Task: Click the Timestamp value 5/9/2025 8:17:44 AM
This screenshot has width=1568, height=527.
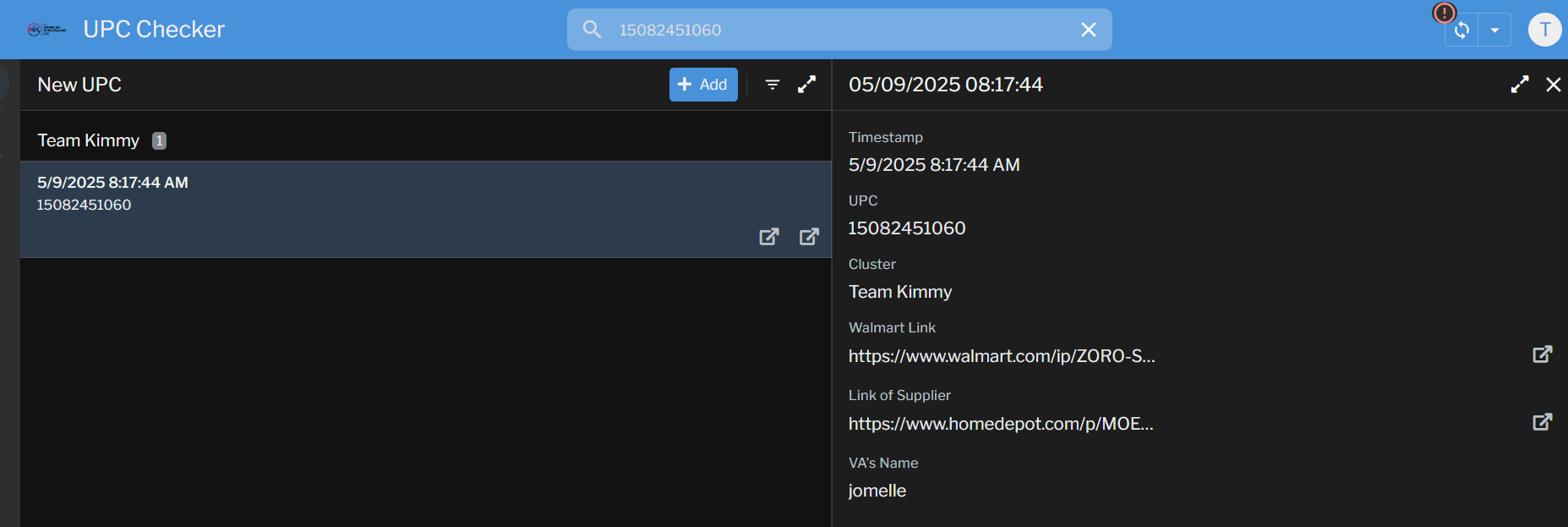Action: point(934,165)
